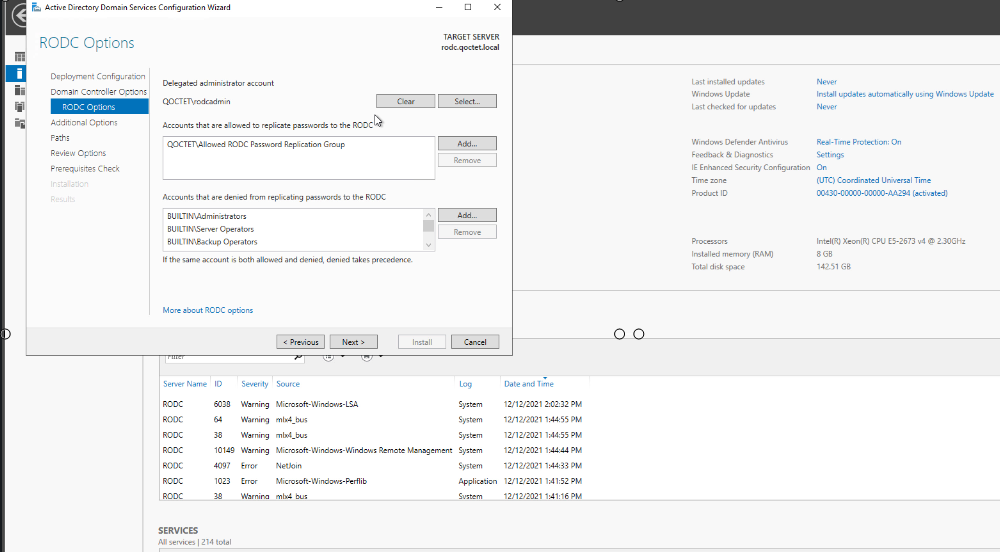
Task: Select BUILTIN\Server Operators in denied list
Action: tap(210, 229)
